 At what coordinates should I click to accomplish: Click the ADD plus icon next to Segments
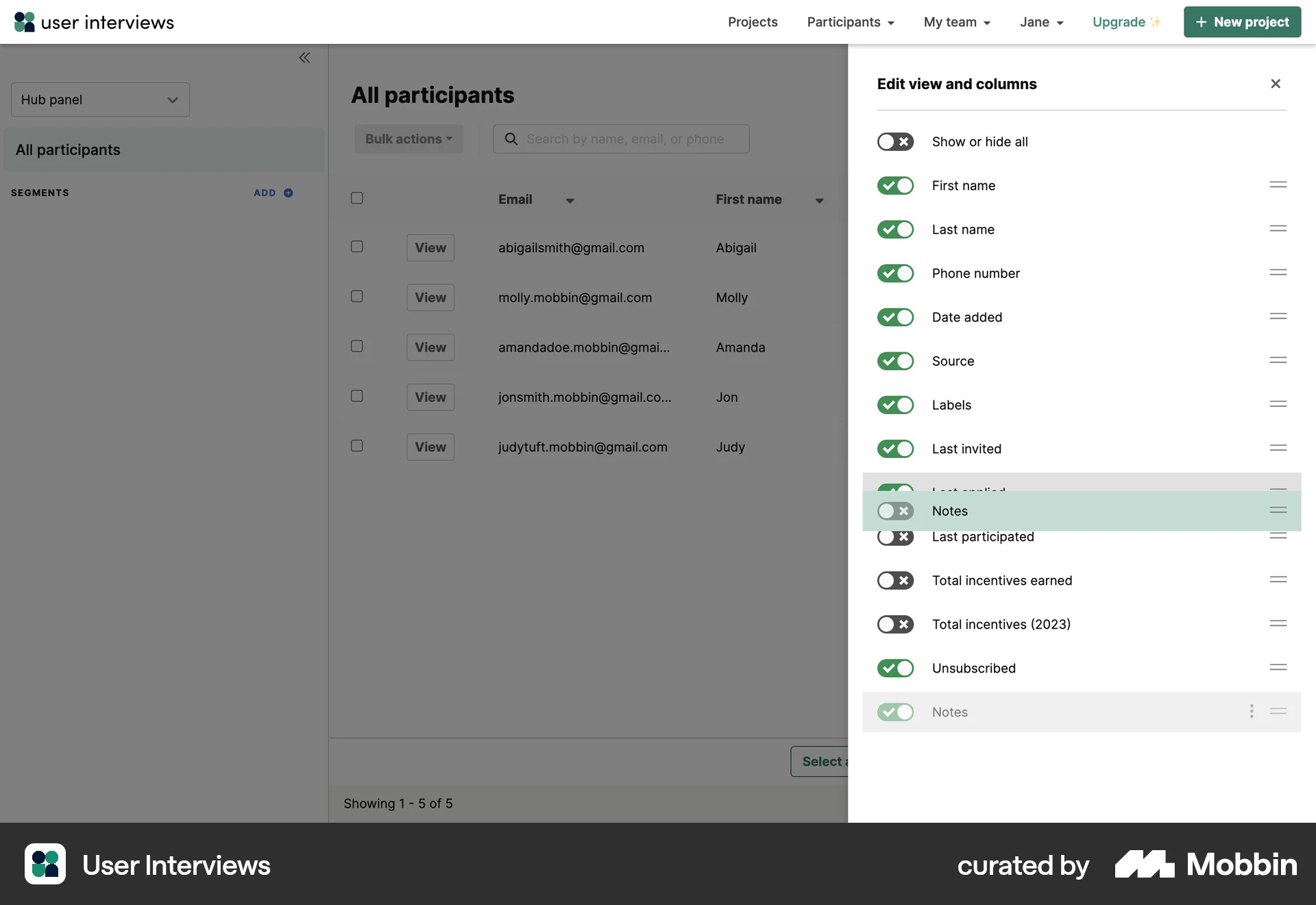287,193
